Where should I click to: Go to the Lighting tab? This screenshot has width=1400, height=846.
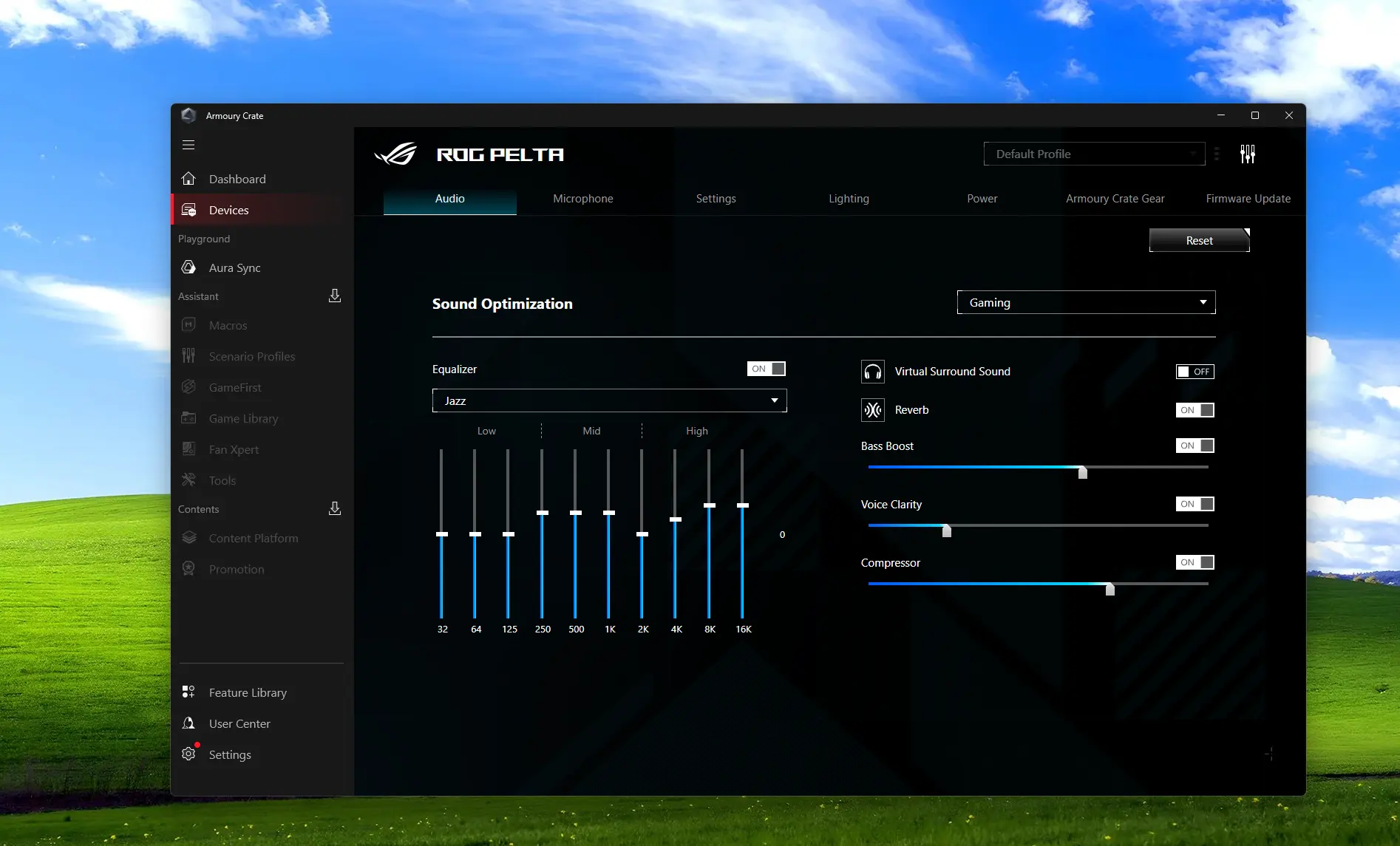tap(849, 199)
